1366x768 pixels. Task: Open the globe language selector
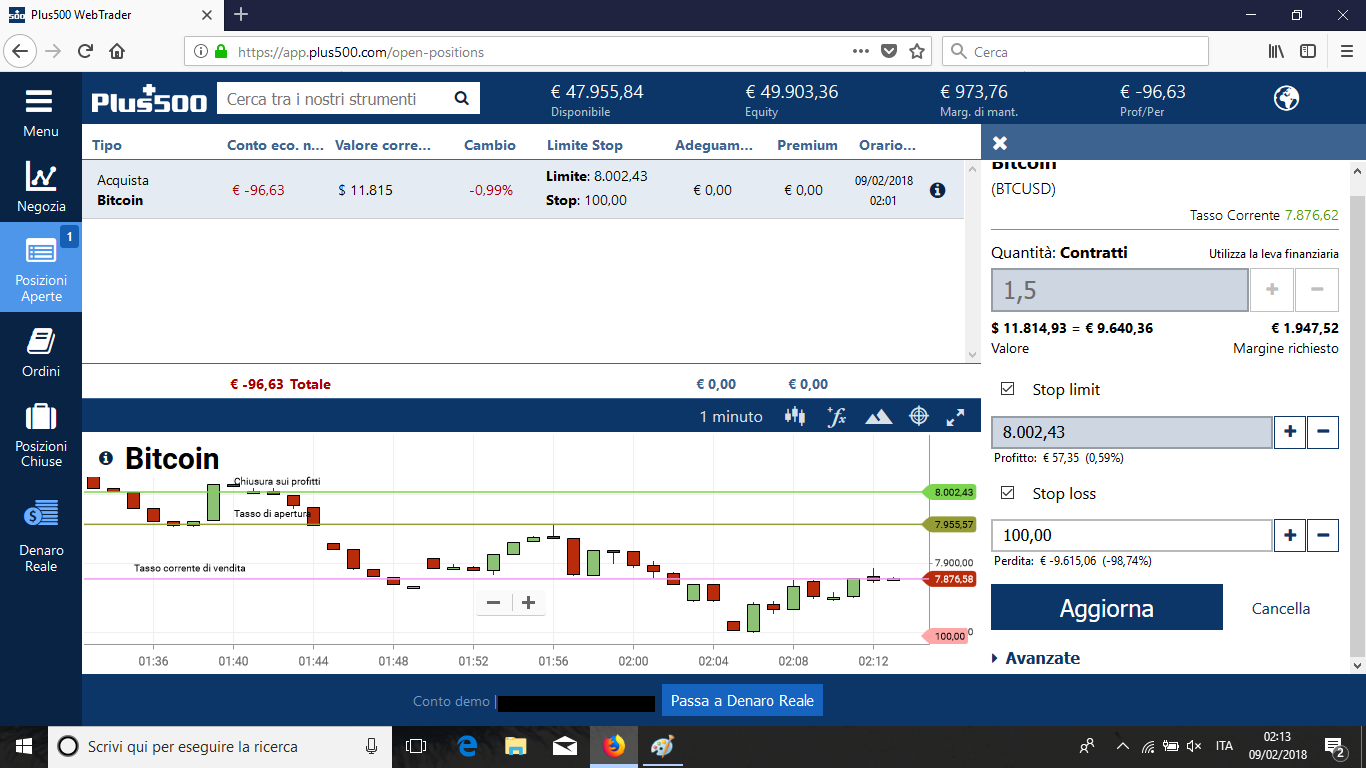(1286, 98)
